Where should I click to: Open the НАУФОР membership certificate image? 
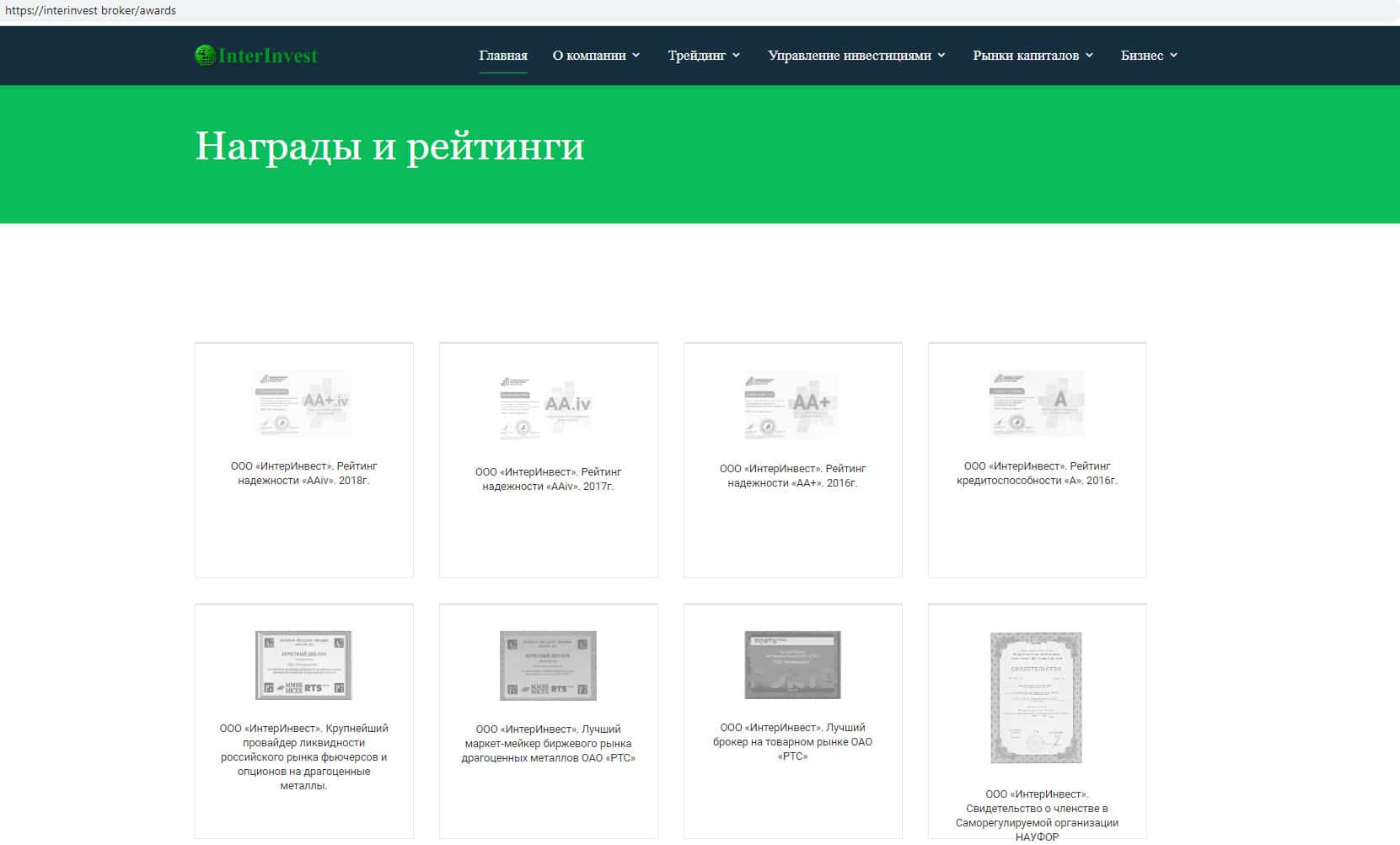(1036, 698)
